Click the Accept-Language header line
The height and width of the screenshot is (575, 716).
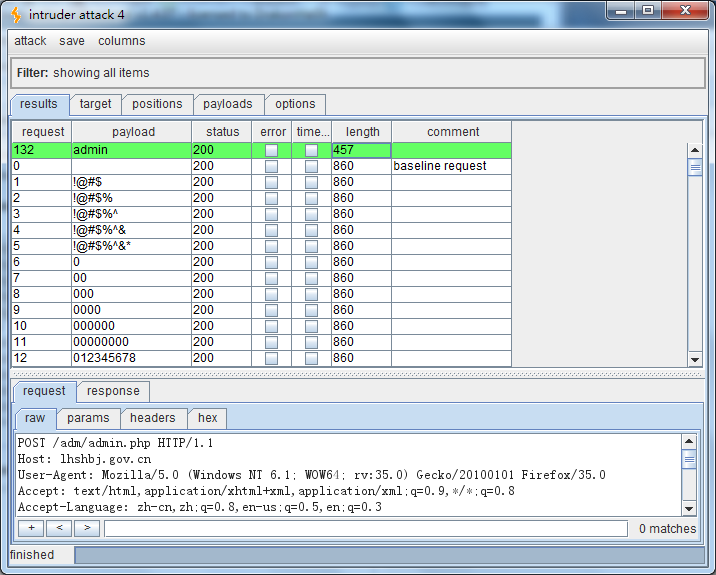[200, 507]
